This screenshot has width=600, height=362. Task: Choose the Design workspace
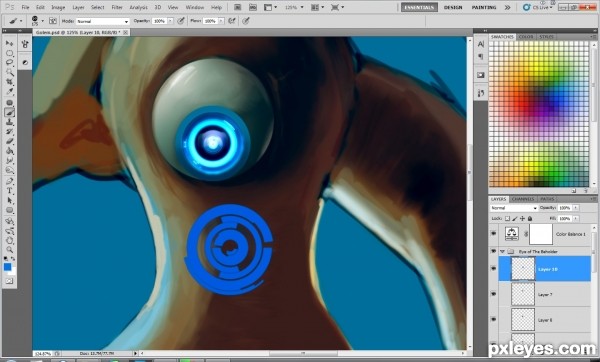coord(453,7)
